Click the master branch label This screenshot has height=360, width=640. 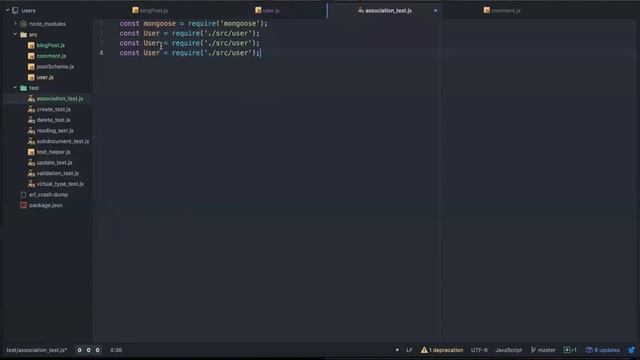click(547, 350)
